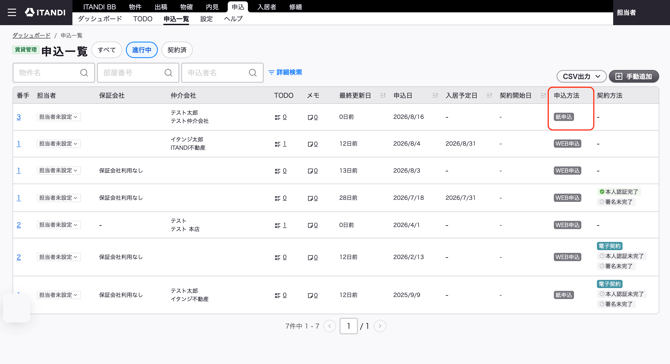The width and height of the screenshot is (670, 364).
Task: Click the magnifier icon in the 申込者名 search box
Action: pos(253,73)
